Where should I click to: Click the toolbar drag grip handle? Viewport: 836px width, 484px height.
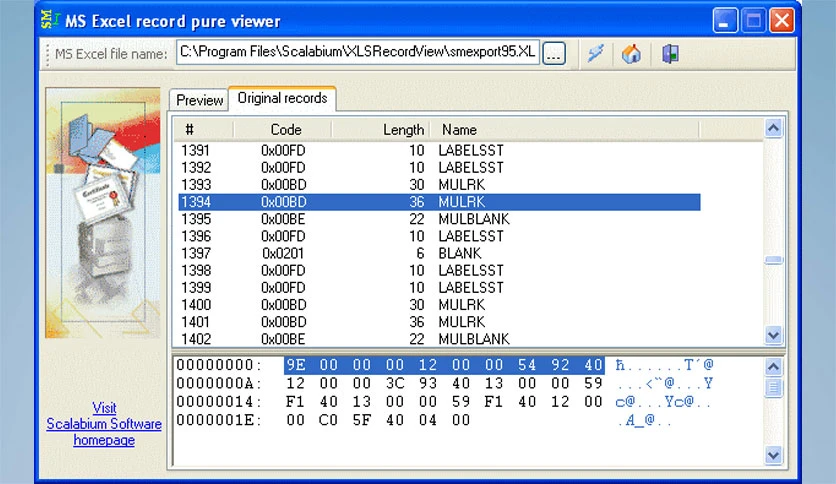[x=47, y=53]
